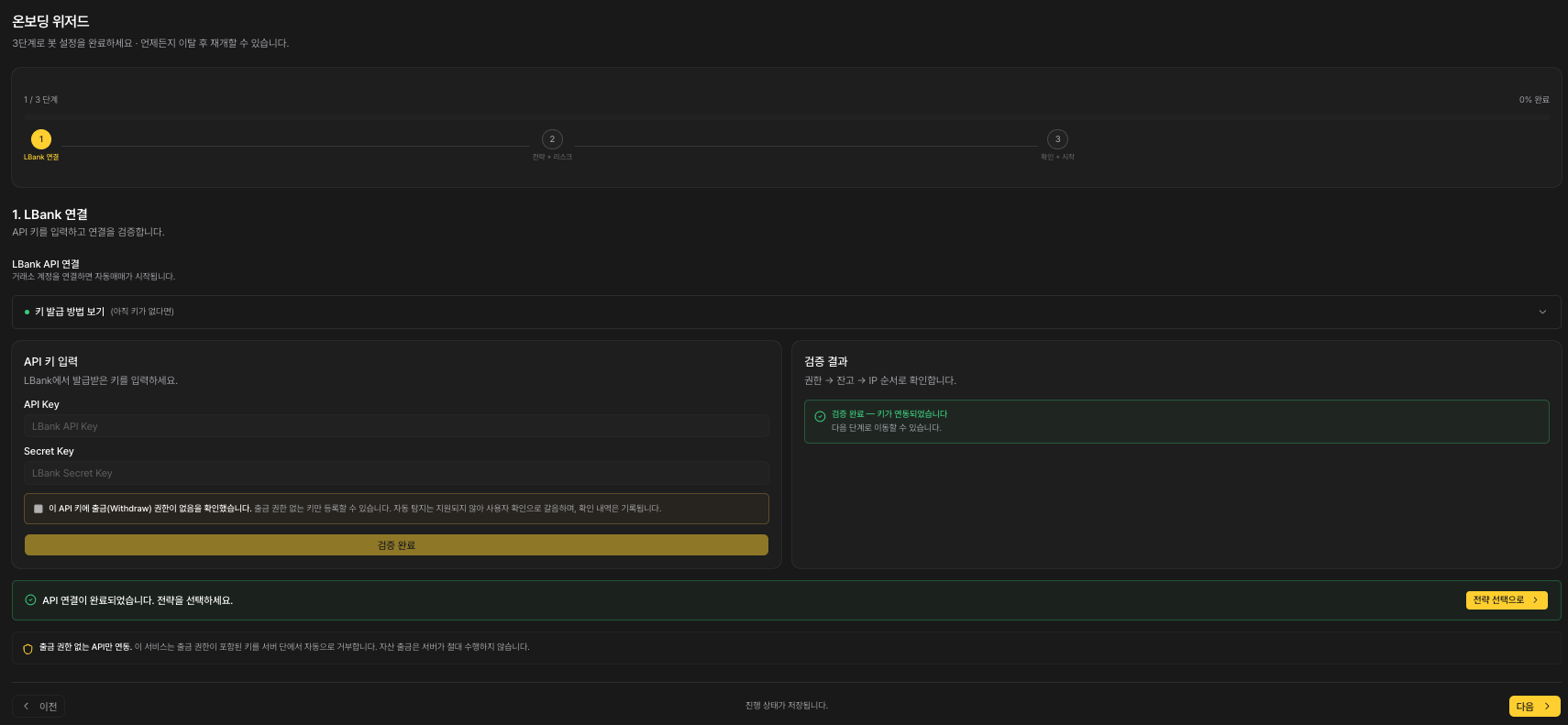Jump to step 3 확인 + 시작 circle

point(1057,139)
